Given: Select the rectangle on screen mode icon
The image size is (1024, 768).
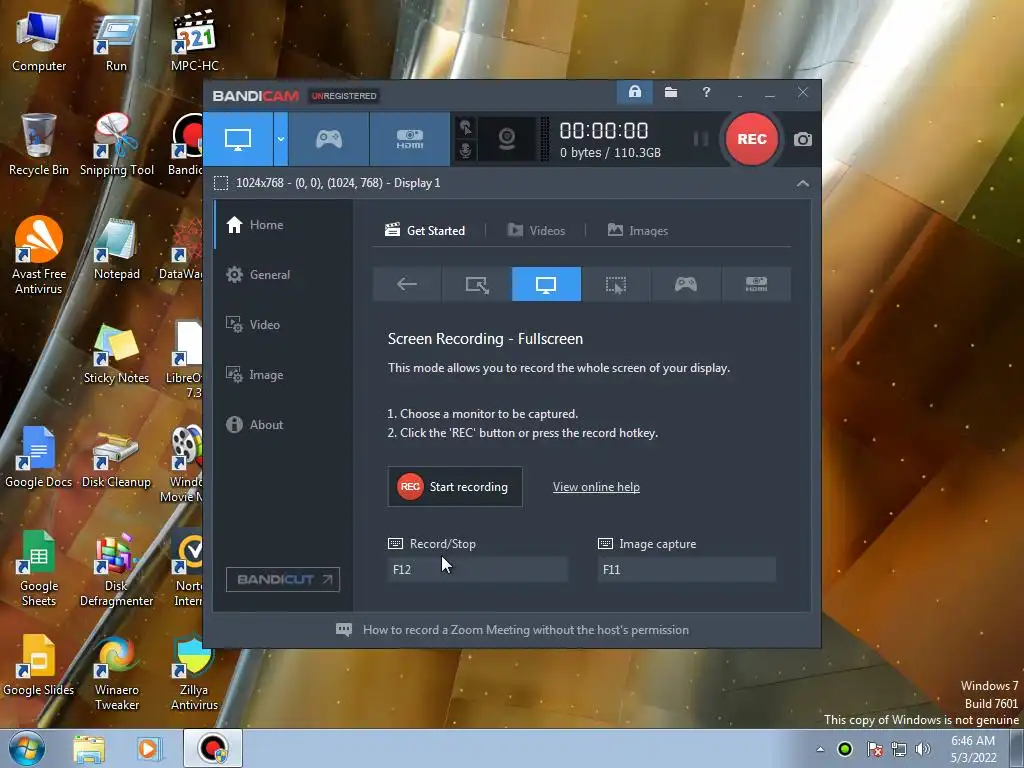Looking at the screenshot, I should 477,284.
